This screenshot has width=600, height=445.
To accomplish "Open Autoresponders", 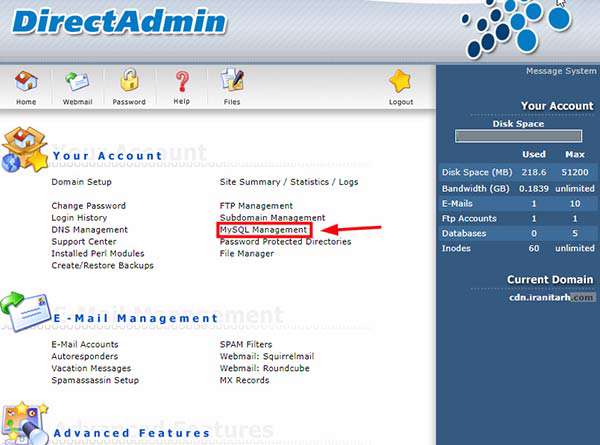I will [85, 356].
